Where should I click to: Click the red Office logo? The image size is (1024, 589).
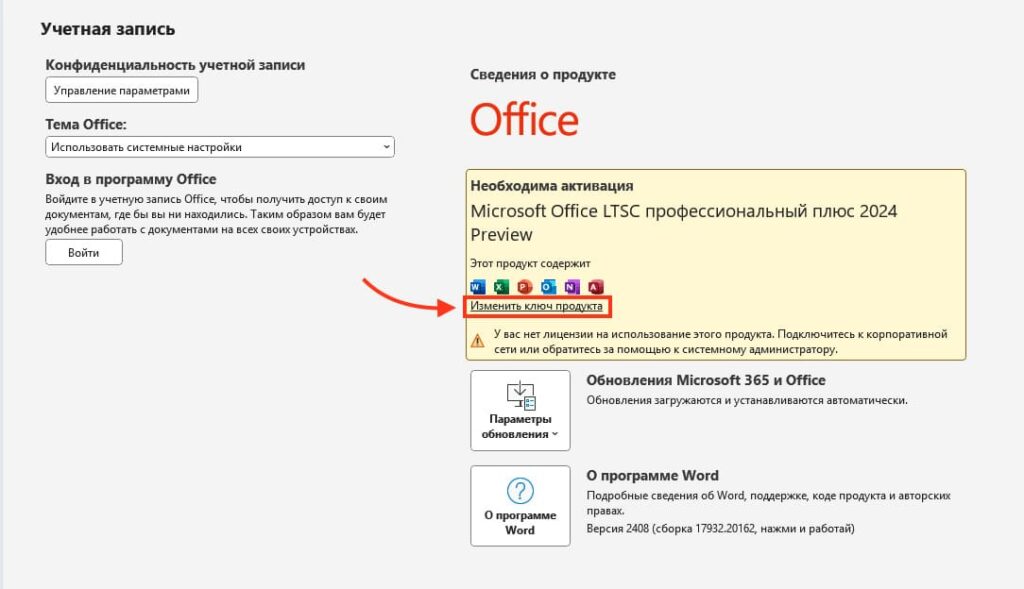click(524, 120)
